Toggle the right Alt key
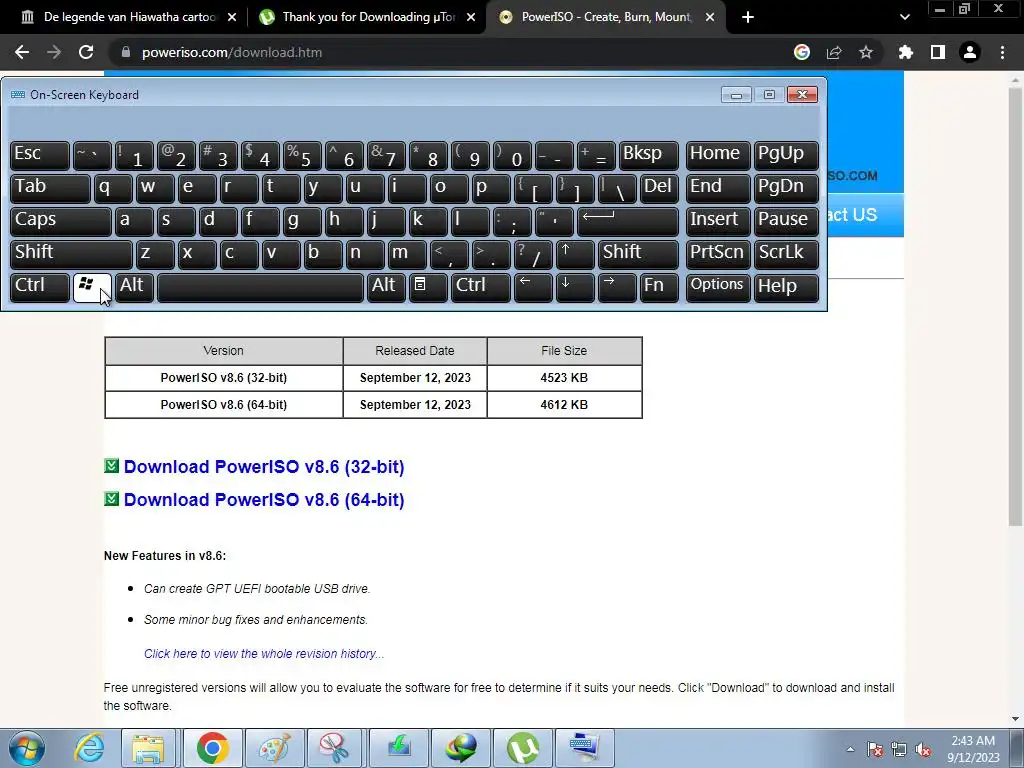 pyautogui.click(x=386, y=287)
